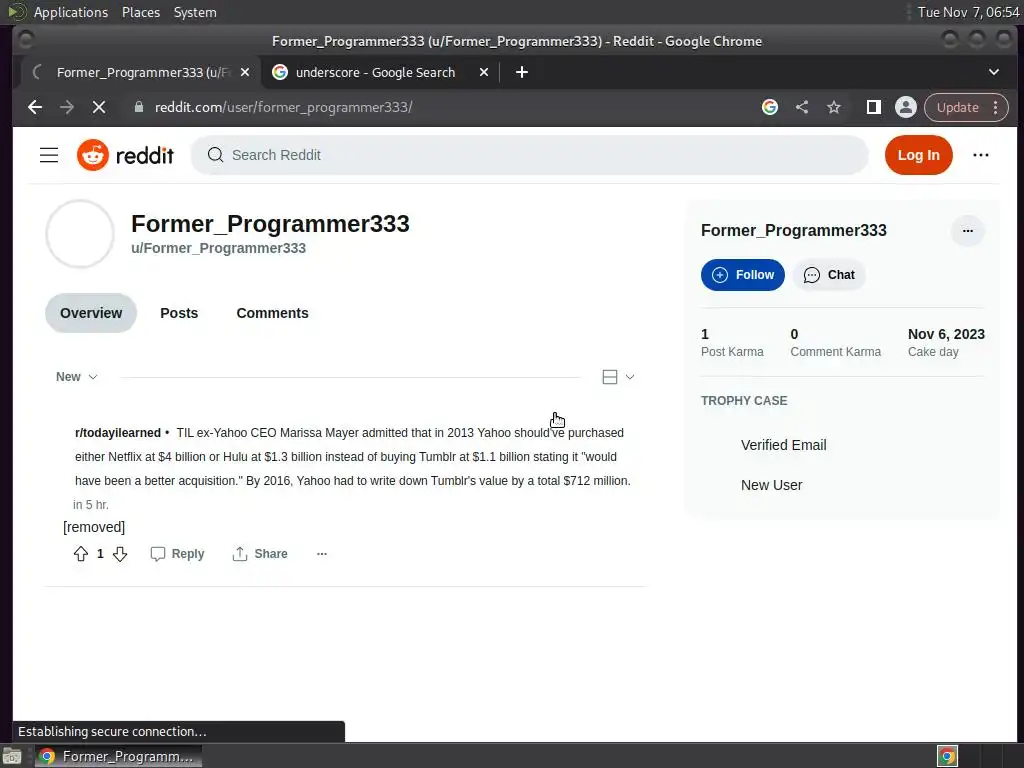The image size is (1024, 768).
Task: Click the New User trophy
Action: pyautogui.click(x=771, y=485)
